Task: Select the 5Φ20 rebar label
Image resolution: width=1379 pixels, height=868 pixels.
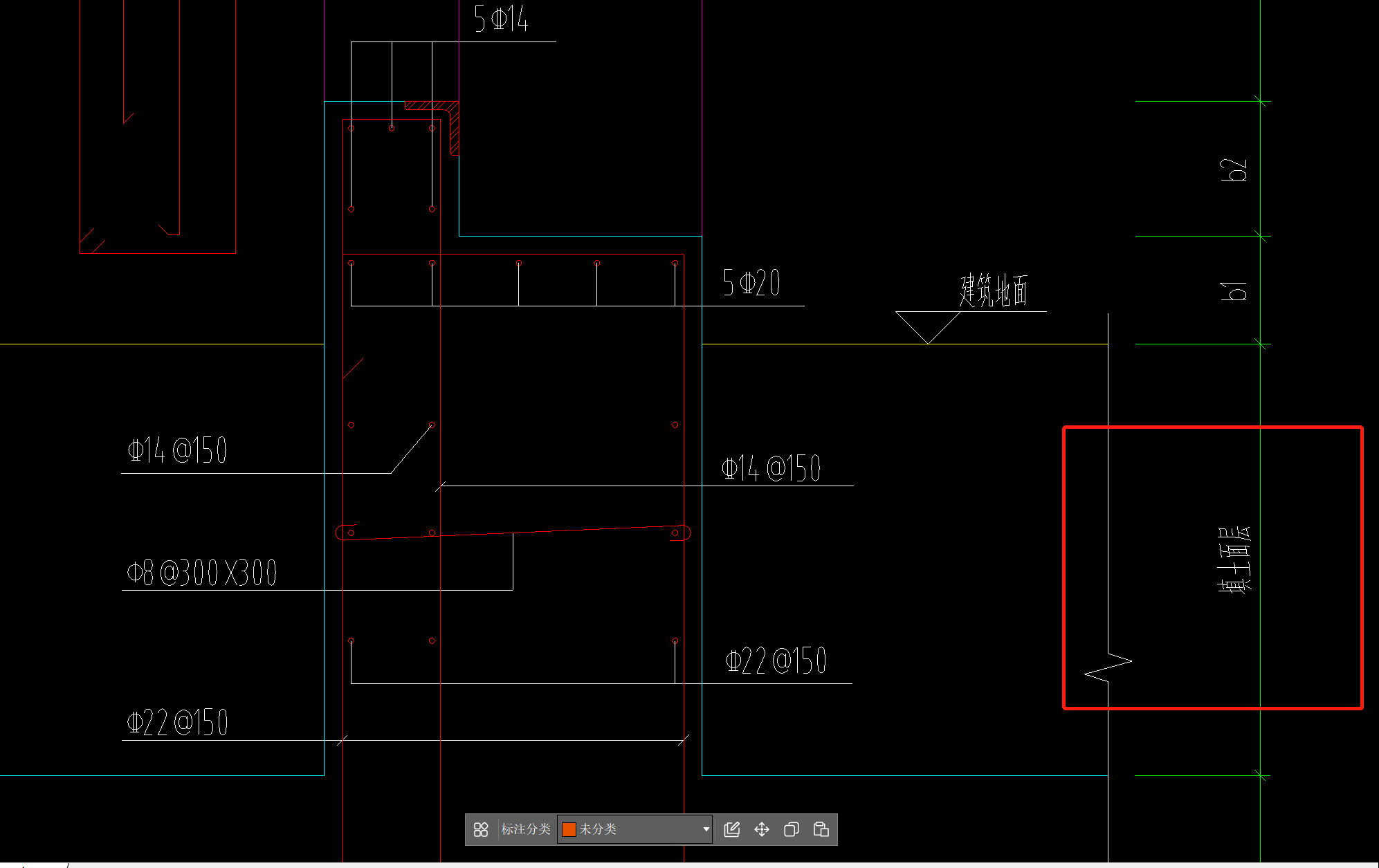Action: (751, 283)
